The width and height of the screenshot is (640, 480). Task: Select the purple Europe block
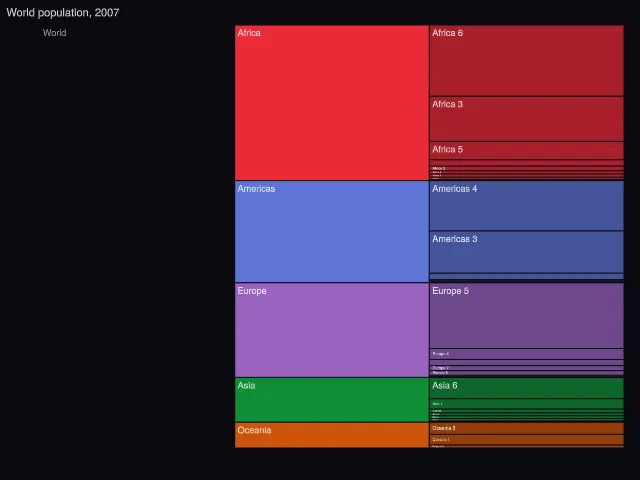pos(332,330)
